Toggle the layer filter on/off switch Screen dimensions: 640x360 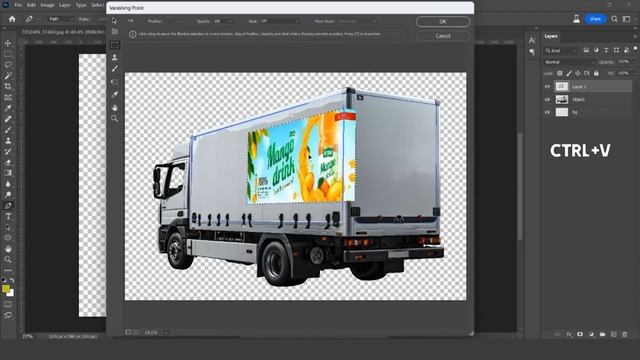636,49
